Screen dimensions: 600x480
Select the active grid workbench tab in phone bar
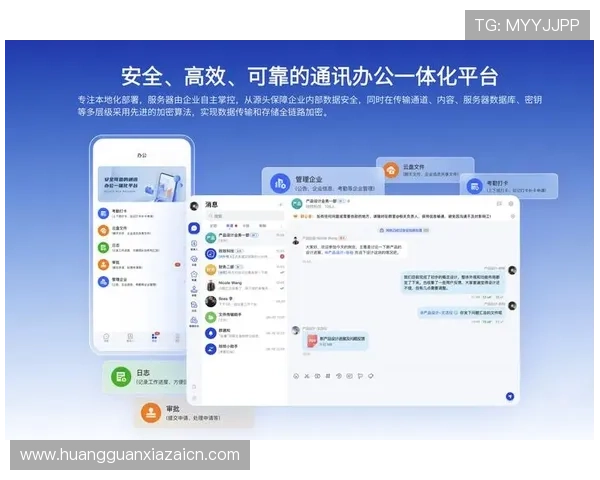tap(155, 337)
